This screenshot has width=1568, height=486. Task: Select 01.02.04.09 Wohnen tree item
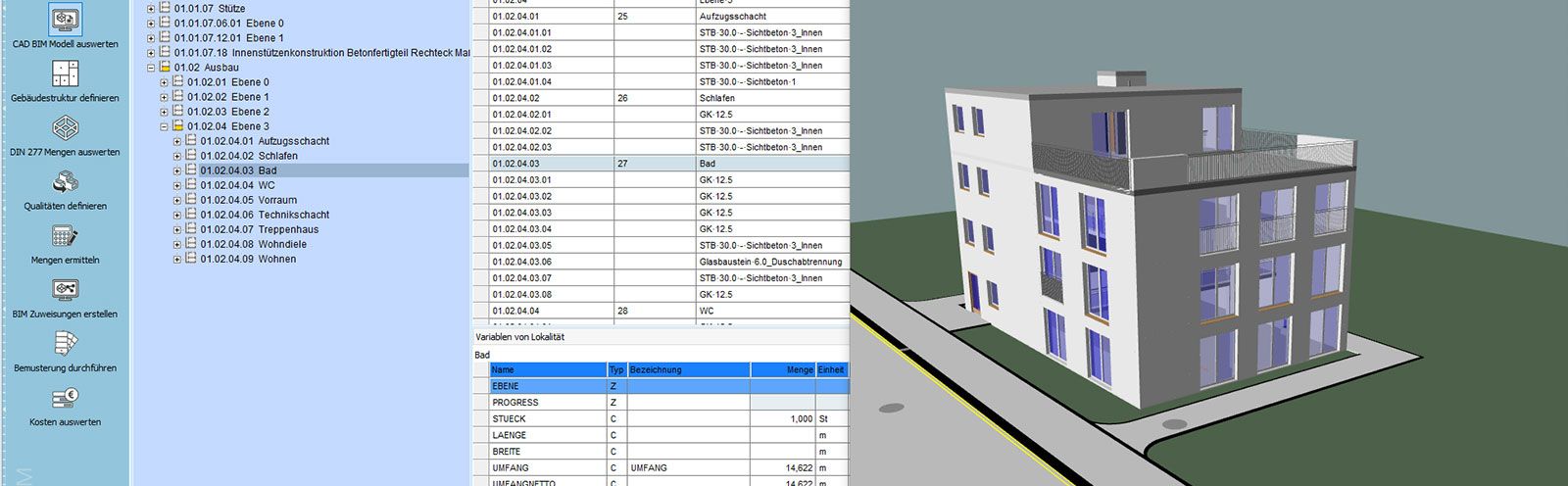248,259
